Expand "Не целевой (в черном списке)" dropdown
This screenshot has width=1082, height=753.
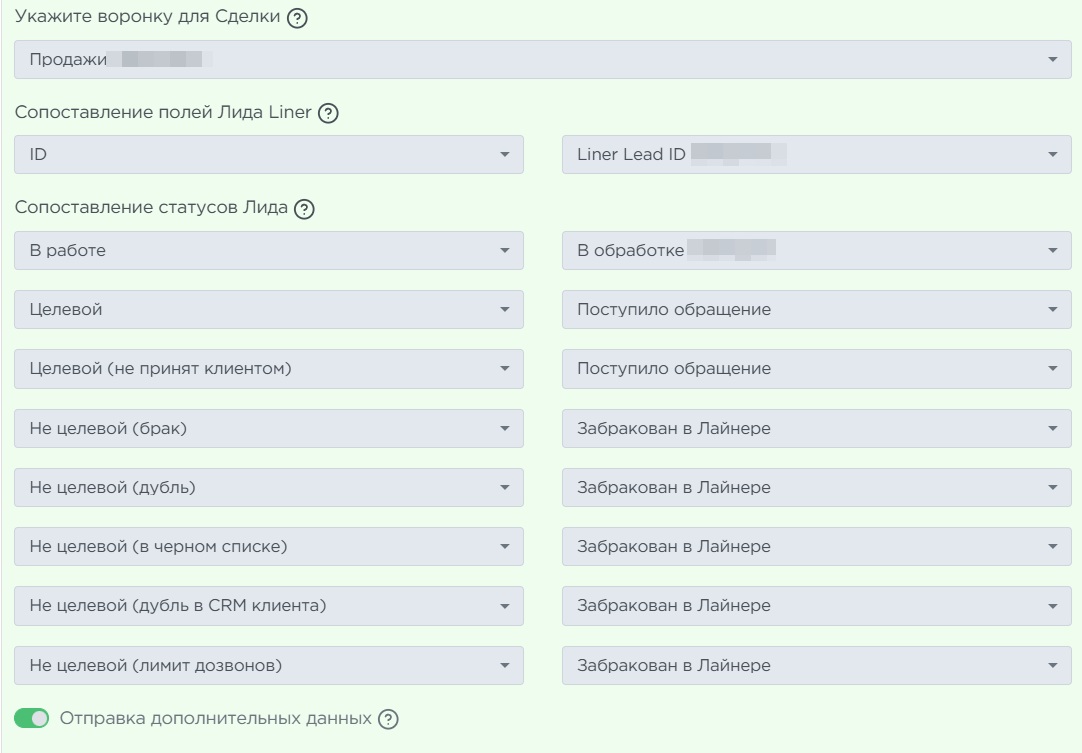coord(269,547)
